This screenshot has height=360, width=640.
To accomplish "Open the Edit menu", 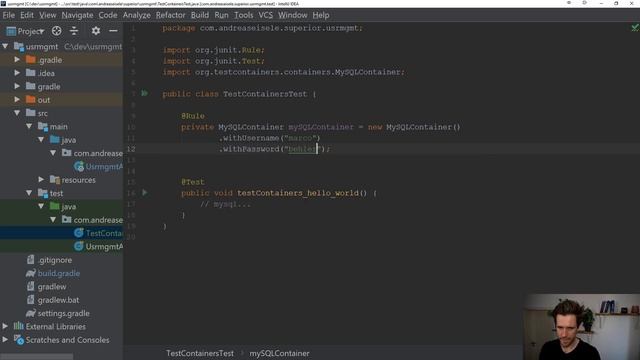I will pos(27,15).
